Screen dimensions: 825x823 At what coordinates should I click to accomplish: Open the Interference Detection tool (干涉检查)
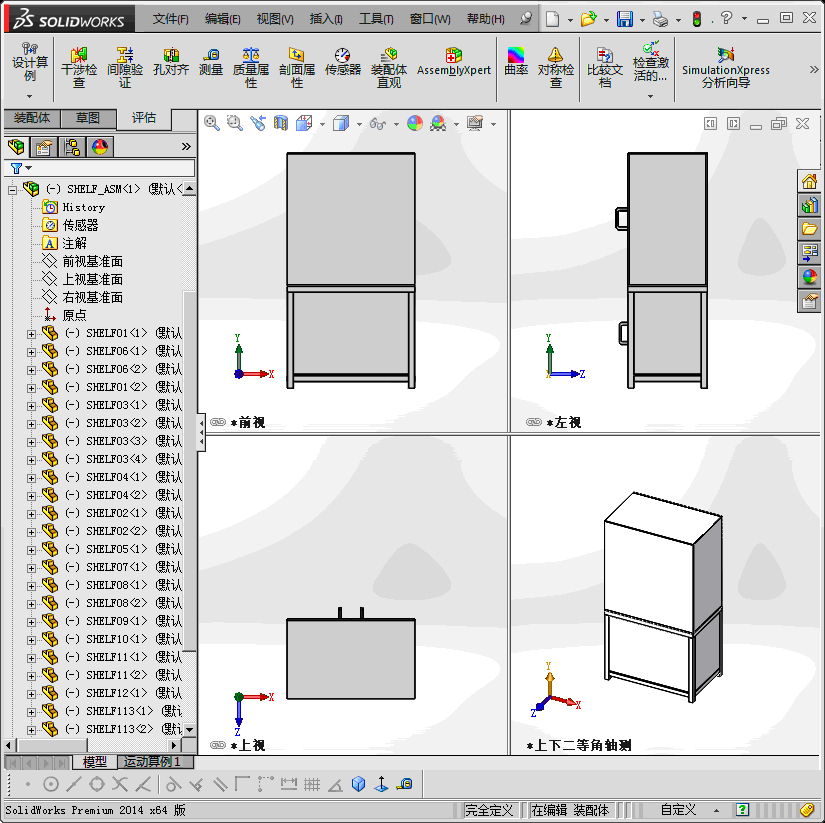pos(79,68)
